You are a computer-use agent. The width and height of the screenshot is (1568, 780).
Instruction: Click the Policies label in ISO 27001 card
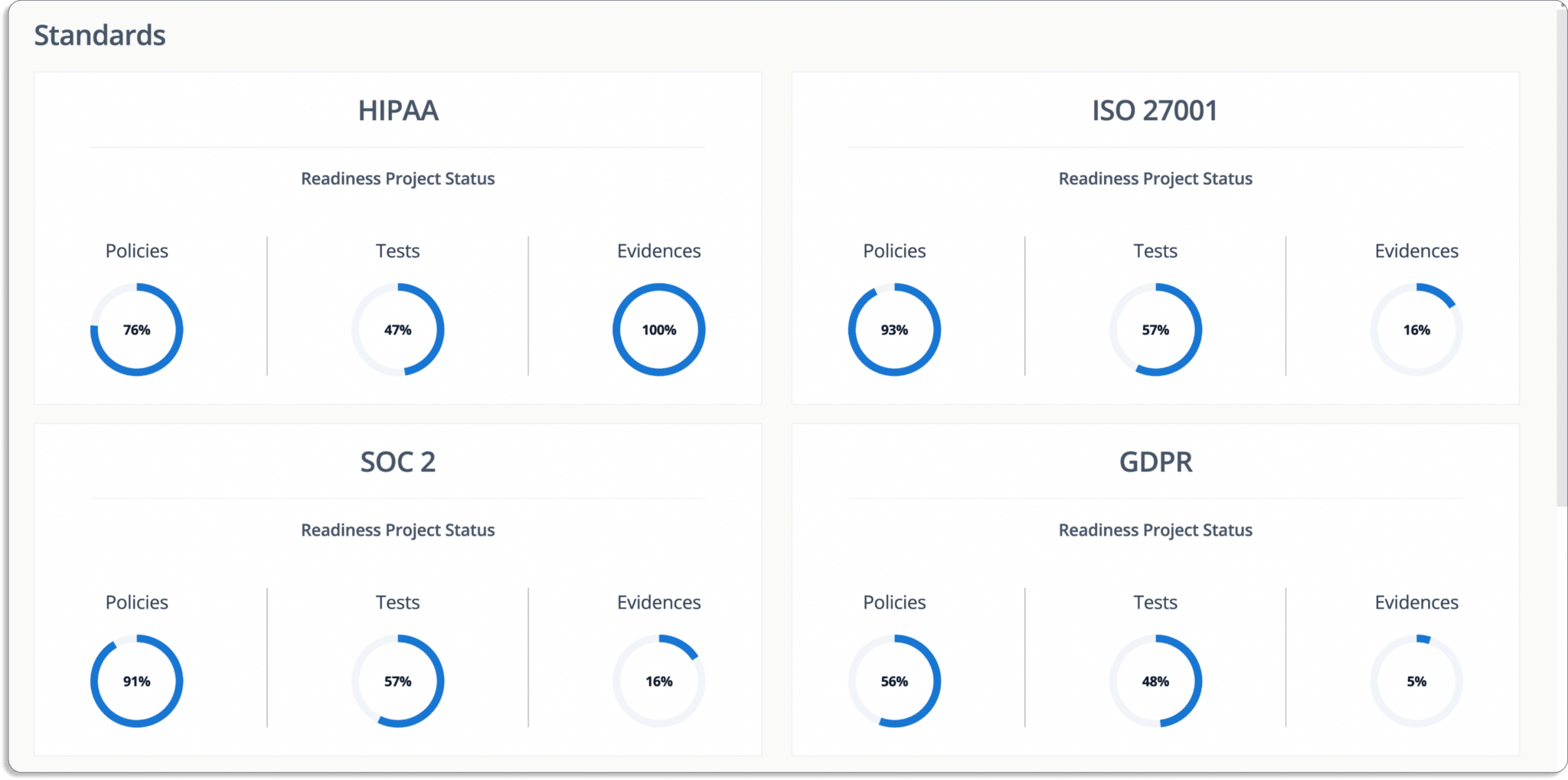tap(894, 251)
